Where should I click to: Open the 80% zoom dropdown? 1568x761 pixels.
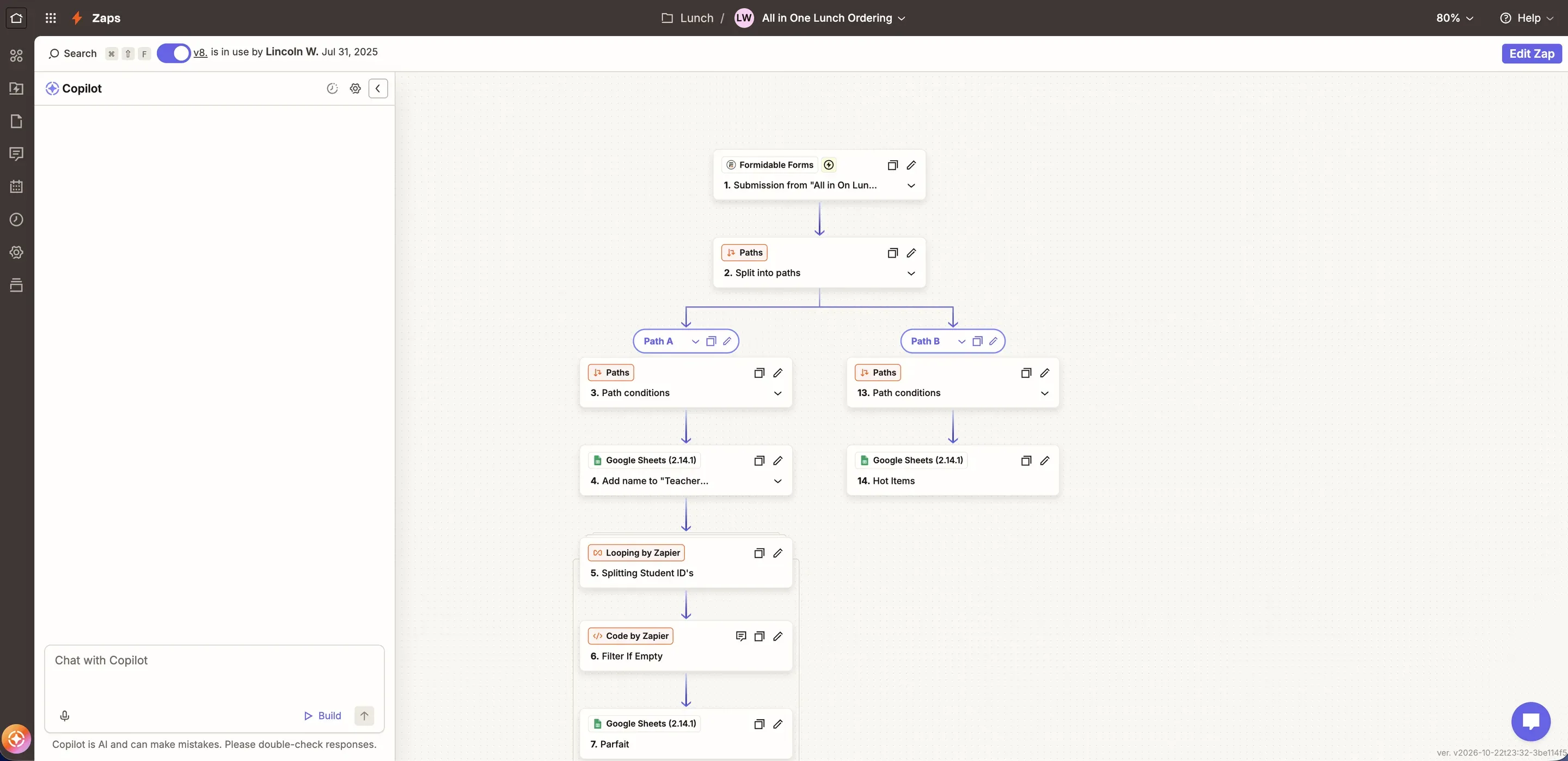pos(1455,17)
